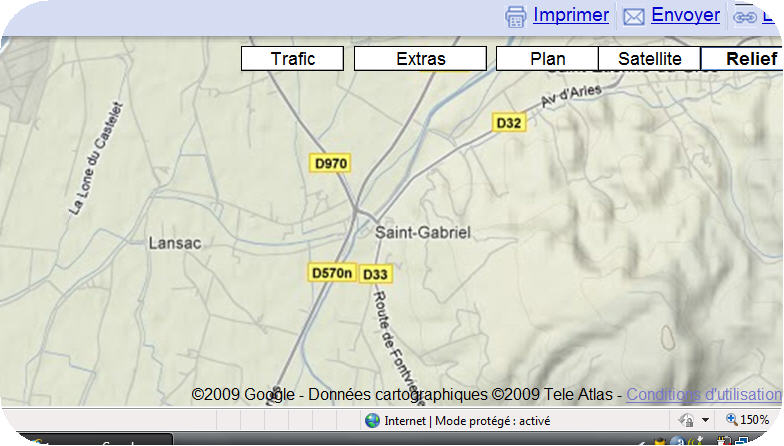Open the Extras overlay options
This screenshot has height=446, width=784.
point(420,59)
